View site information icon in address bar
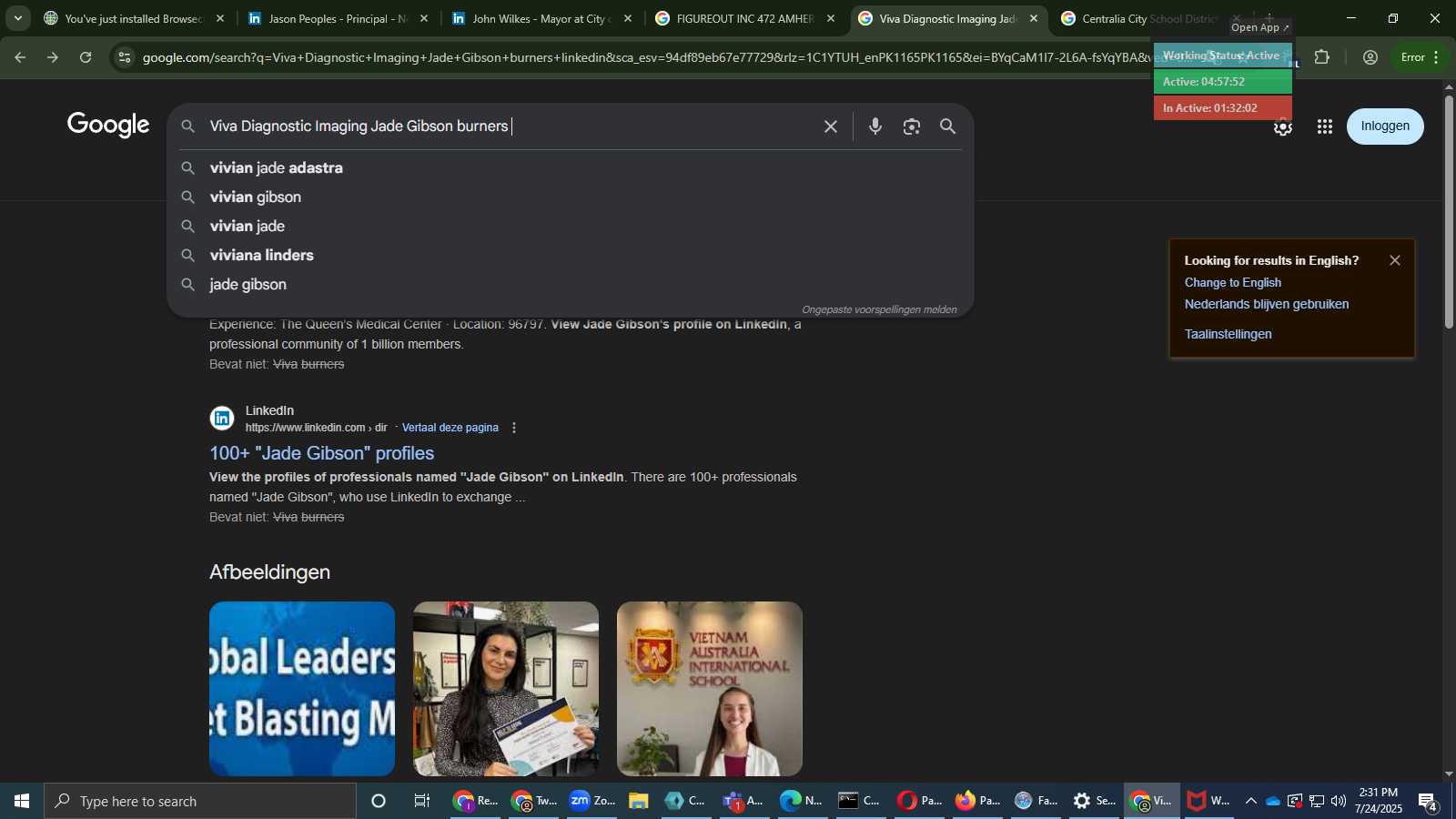The width and height of the screenshot is (1456, 819). [125, 57]
